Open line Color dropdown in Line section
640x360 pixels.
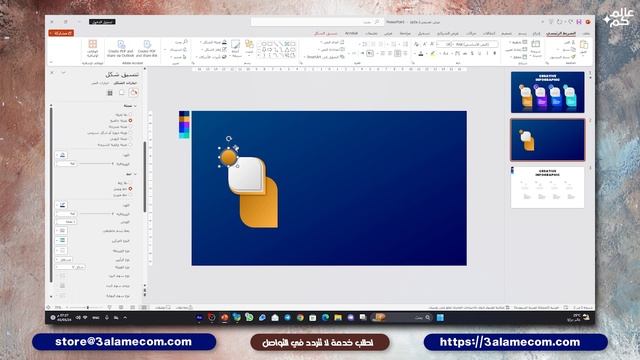pos(62,205)
